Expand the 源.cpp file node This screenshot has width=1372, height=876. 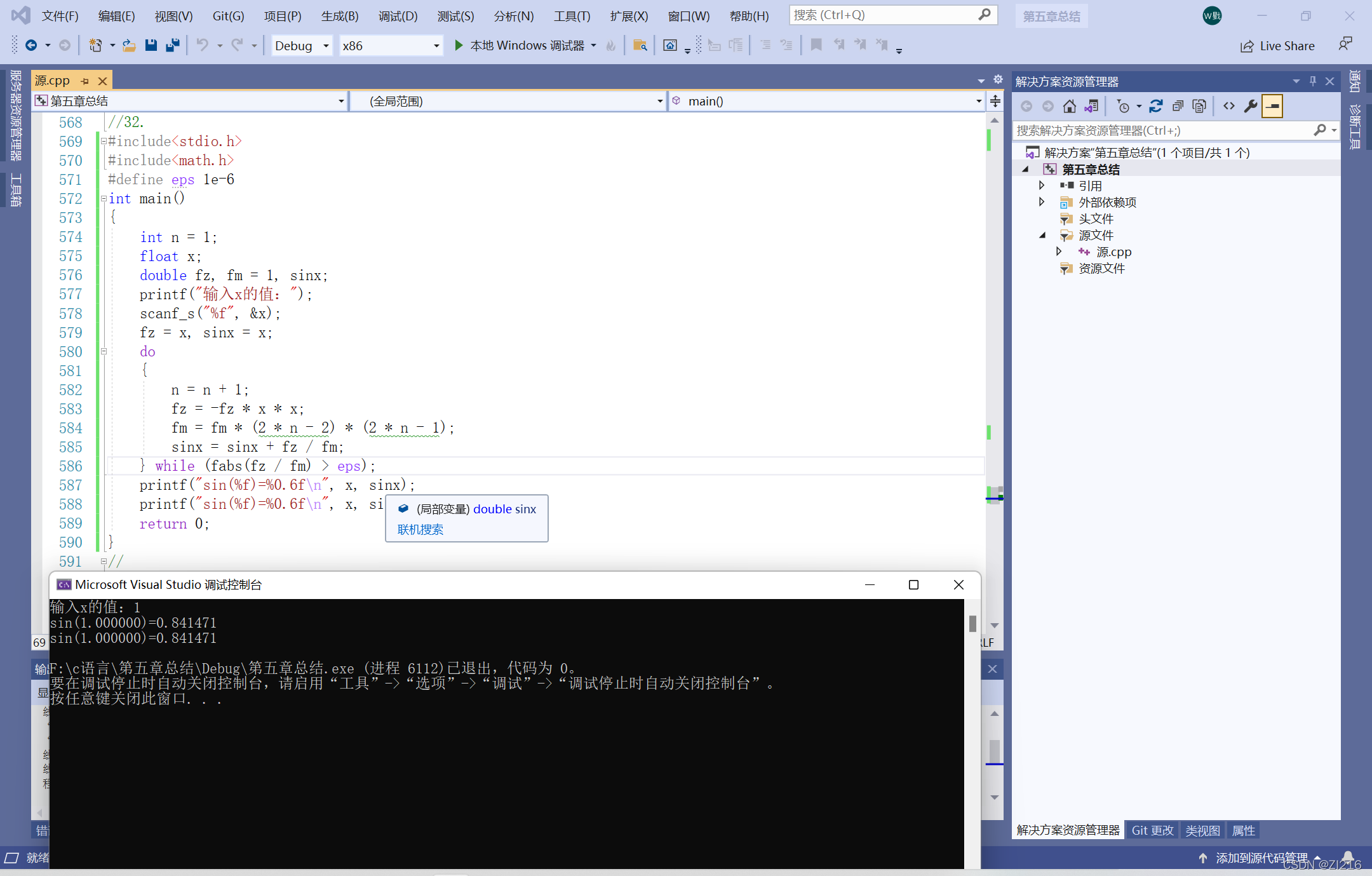(x=1059, y=251)
